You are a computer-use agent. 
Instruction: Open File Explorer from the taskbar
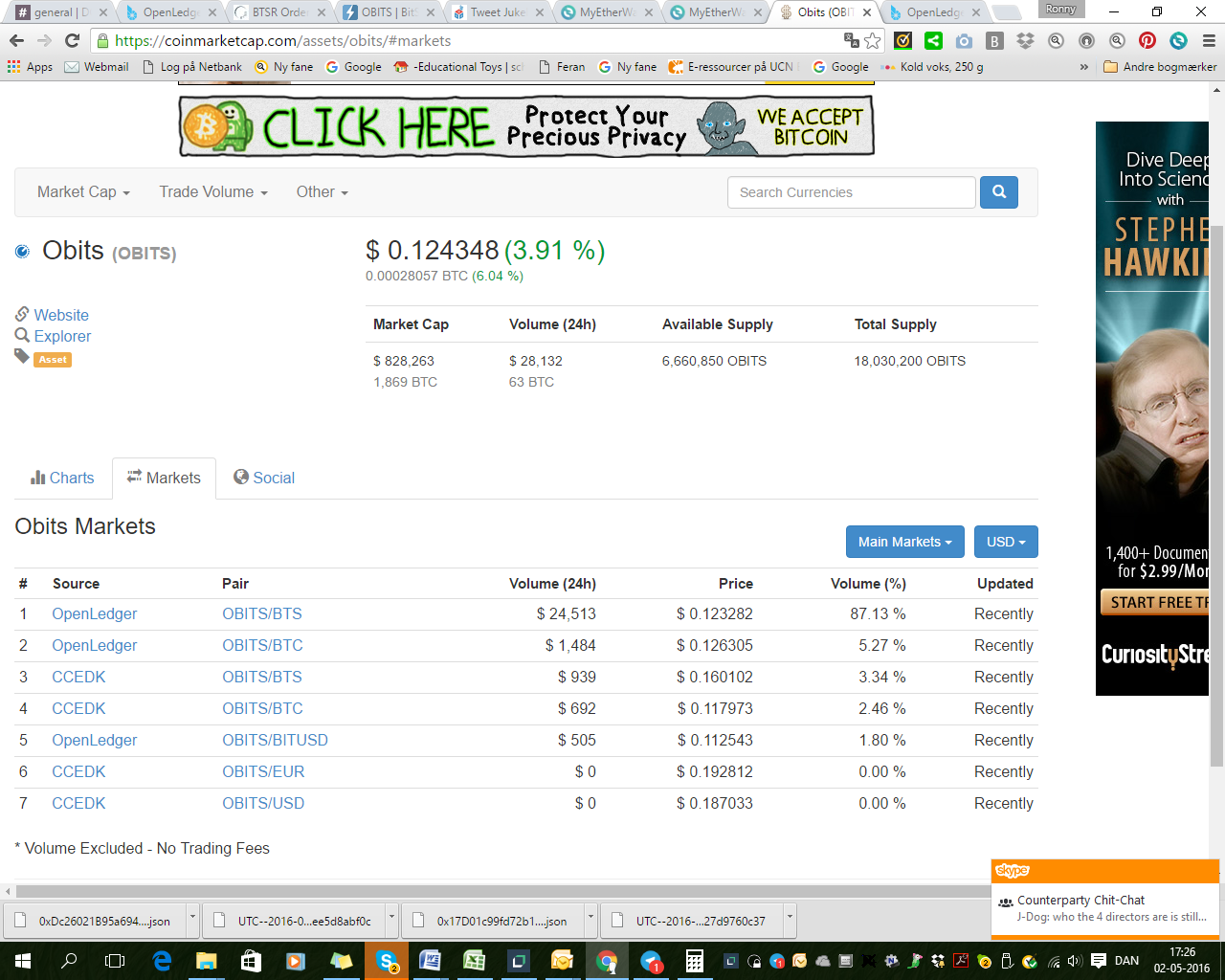206,961
